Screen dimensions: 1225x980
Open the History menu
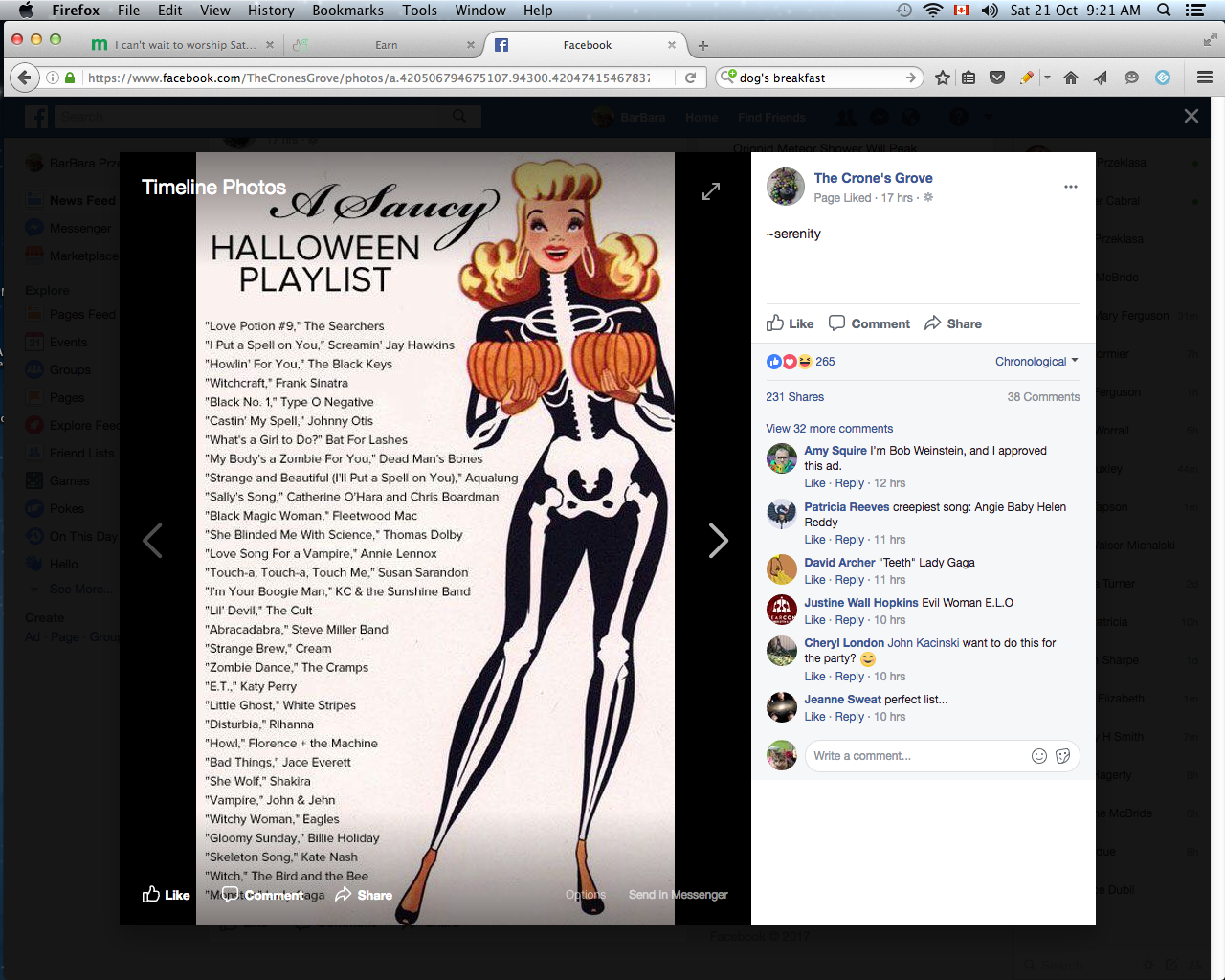[271, 11]
